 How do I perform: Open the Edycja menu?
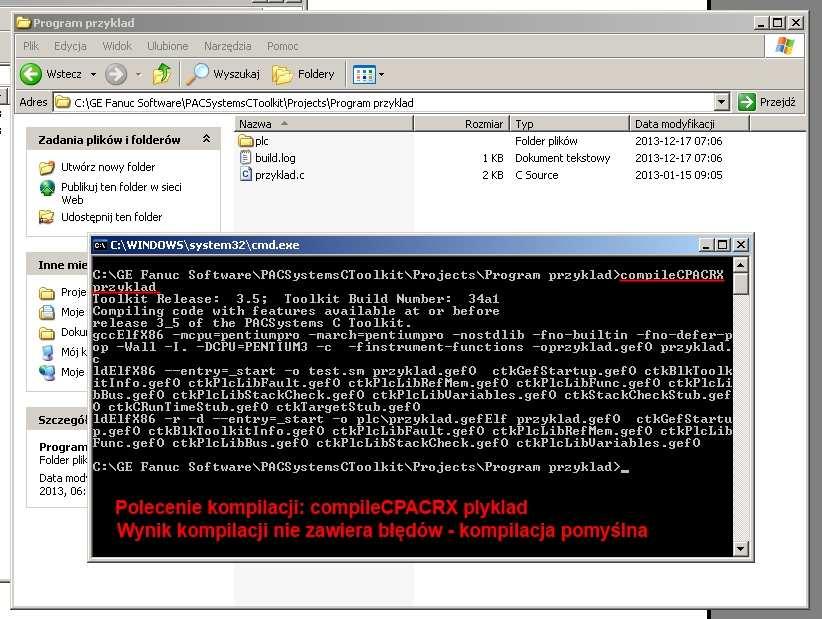pos(70,46)
